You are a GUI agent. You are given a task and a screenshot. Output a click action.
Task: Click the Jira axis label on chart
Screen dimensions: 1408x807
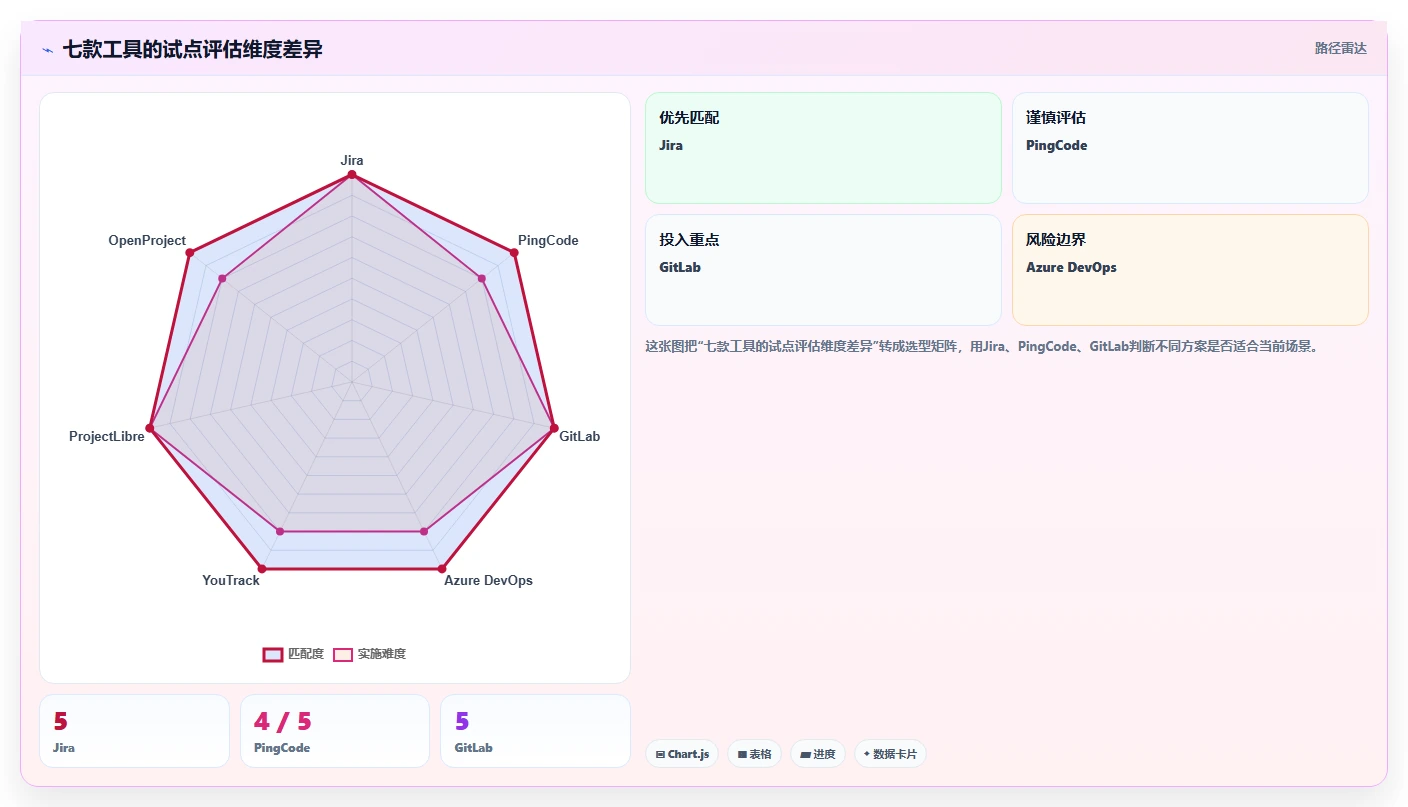pyautogui.click(x=352, y=160)
